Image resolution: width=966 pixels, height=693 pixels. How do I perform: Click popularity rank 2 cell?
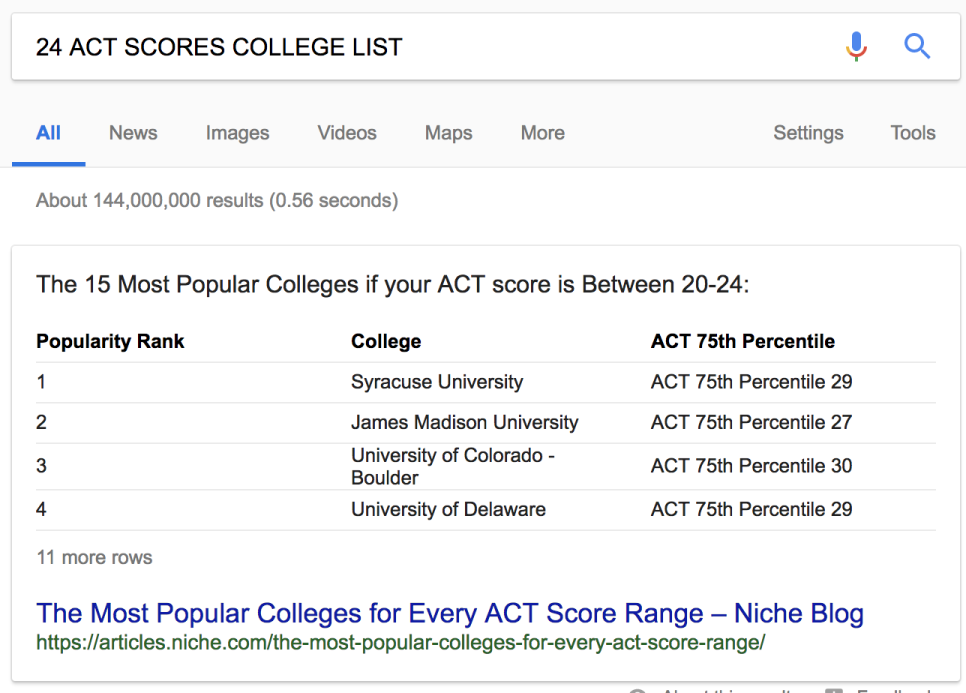[41, 423]
